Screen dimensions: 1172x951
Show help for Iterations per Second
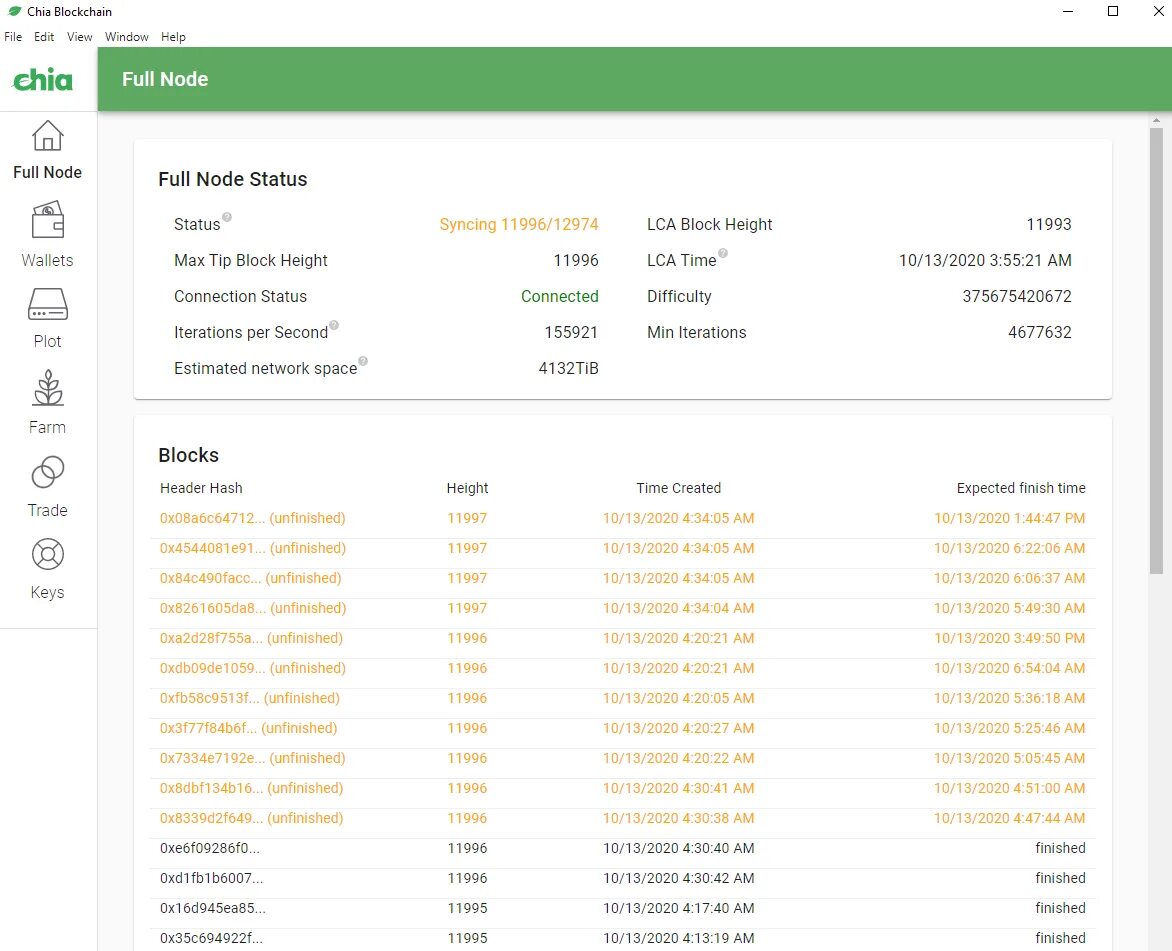click(x=334, y=324)
